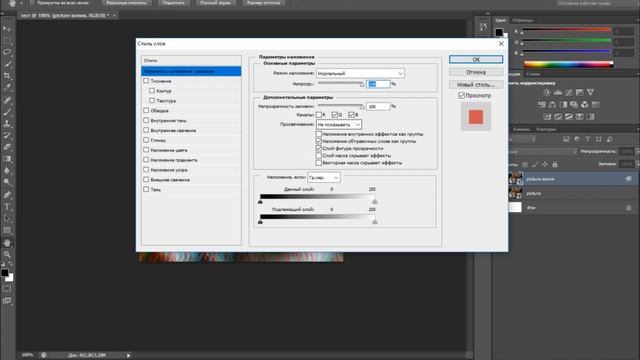
Task: Open the Режим наложения dropdown
Action: pyautogui.click(x=360, y=73)
